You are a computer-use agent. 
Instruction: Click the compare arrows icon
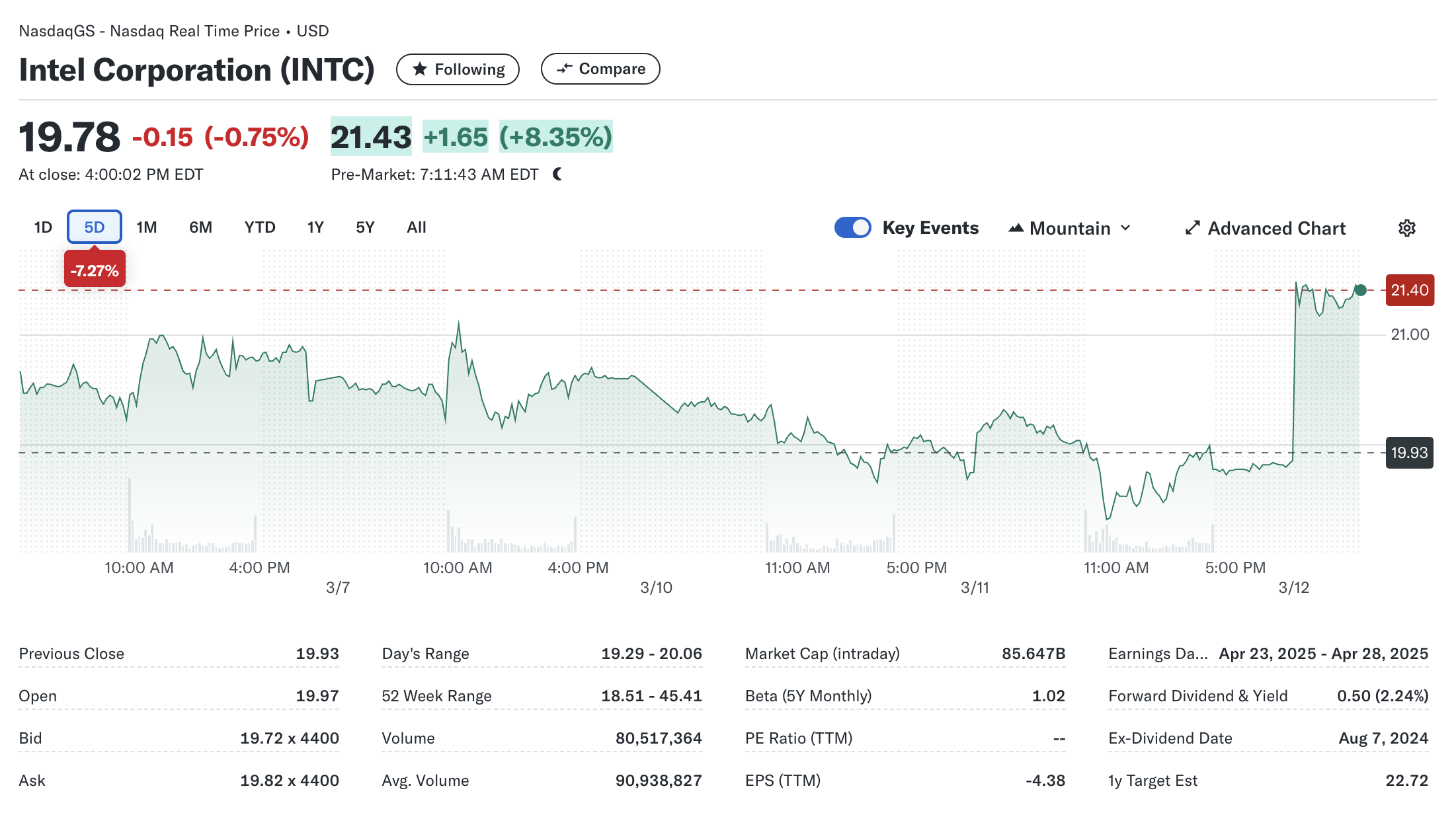[x=564, y=69]
